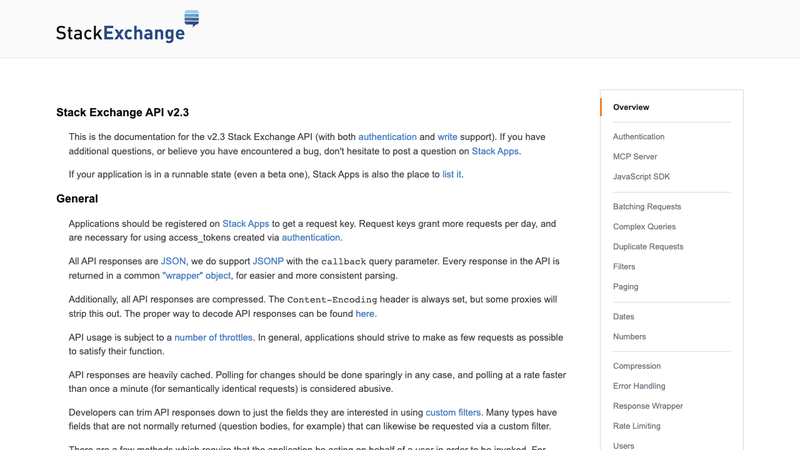Click the 'callback' code text

tap(343, 261)
